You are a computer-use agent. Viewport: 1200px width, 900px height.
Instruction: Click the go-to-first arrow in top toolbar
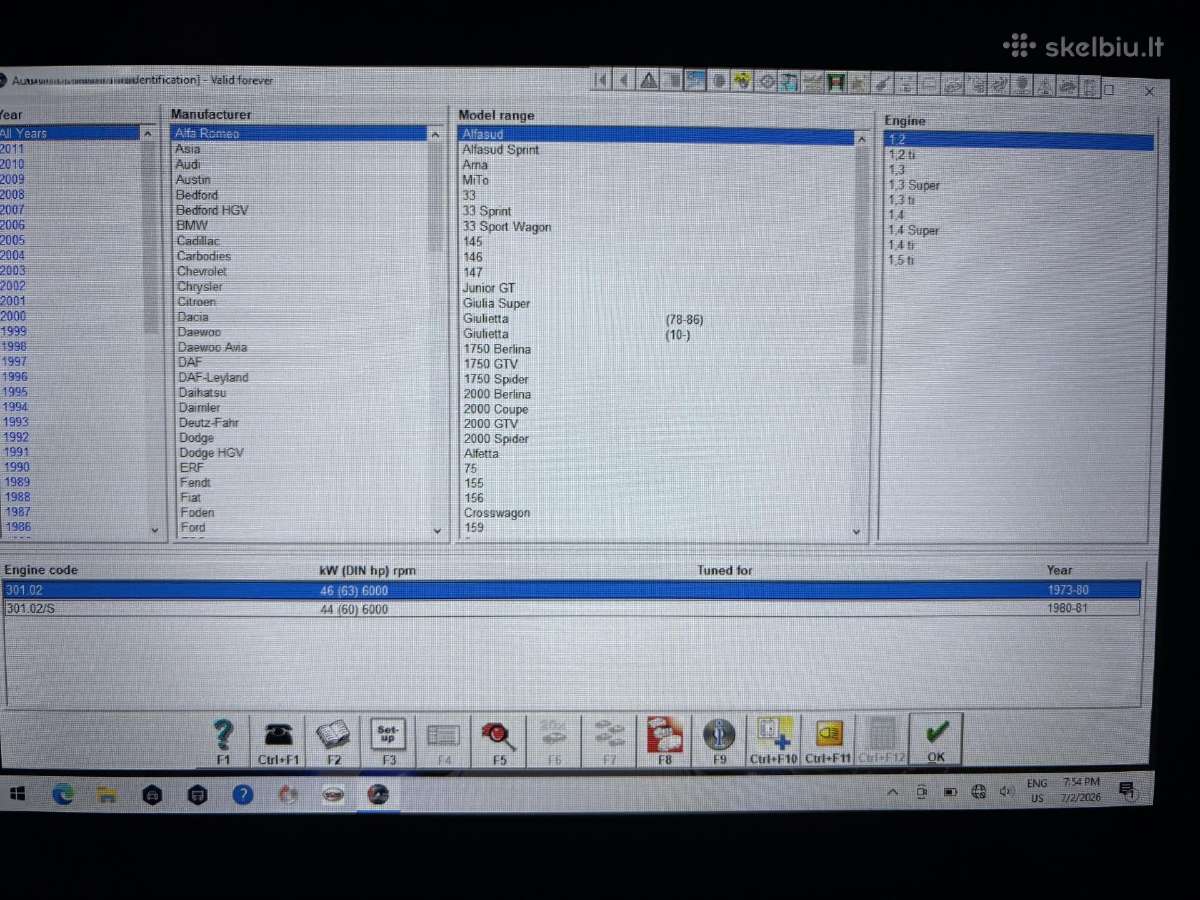[x=602, y=80]
